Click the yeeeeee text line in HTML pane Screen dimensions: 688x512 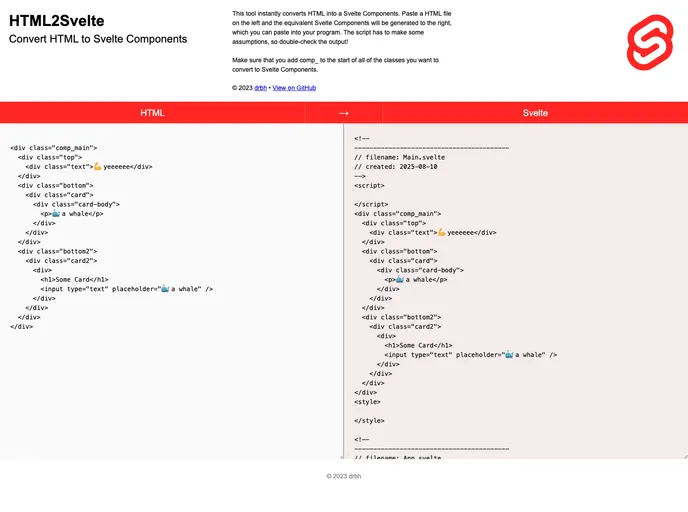click(x=89, y=167)
